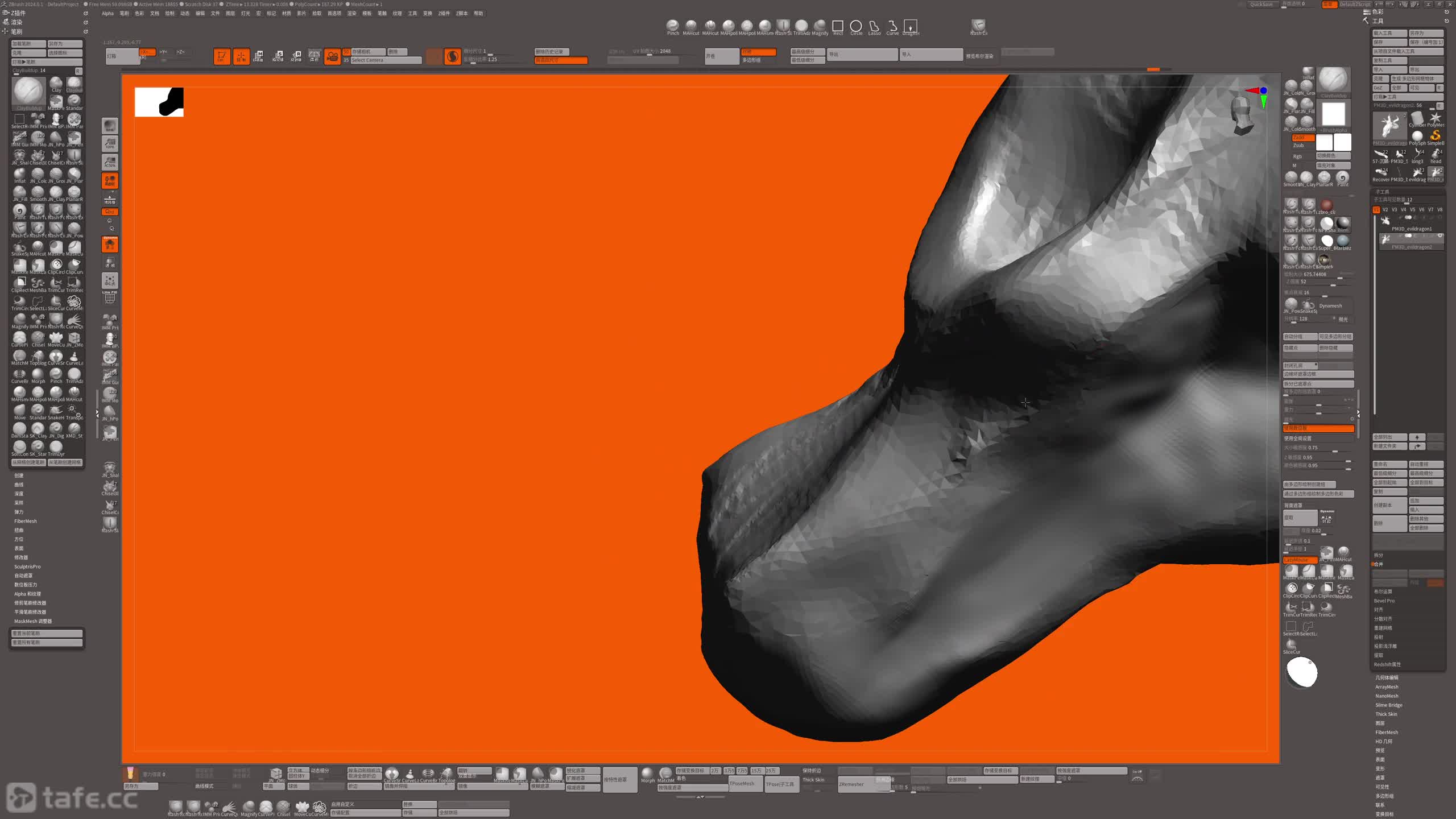
Task: Select the head tool thumbnail
Action: tap(1436, 156)
